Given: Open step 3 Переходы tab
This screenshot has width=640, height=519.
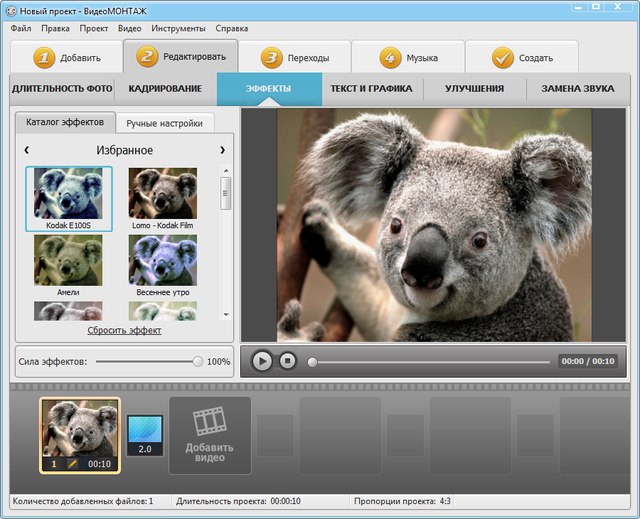Looking at the screenshot, I should tap(295, 57).
